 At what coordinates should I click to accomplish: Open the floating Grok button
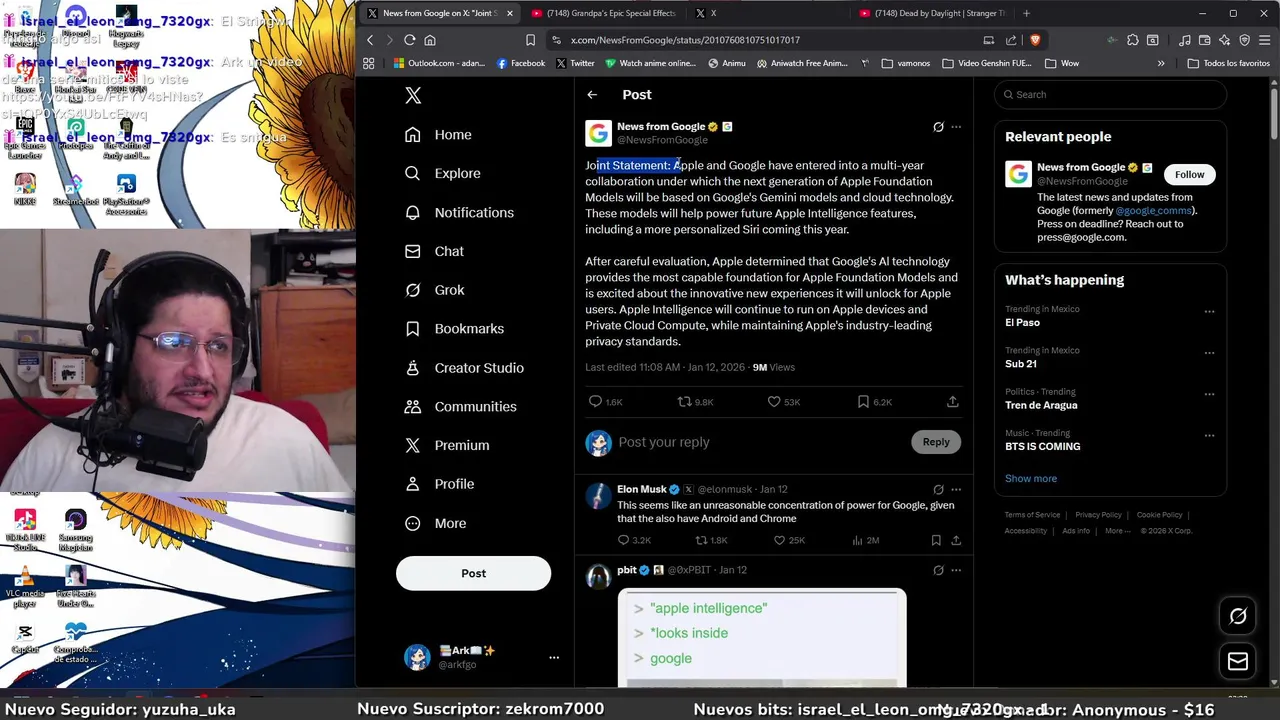coord(1238,616)
